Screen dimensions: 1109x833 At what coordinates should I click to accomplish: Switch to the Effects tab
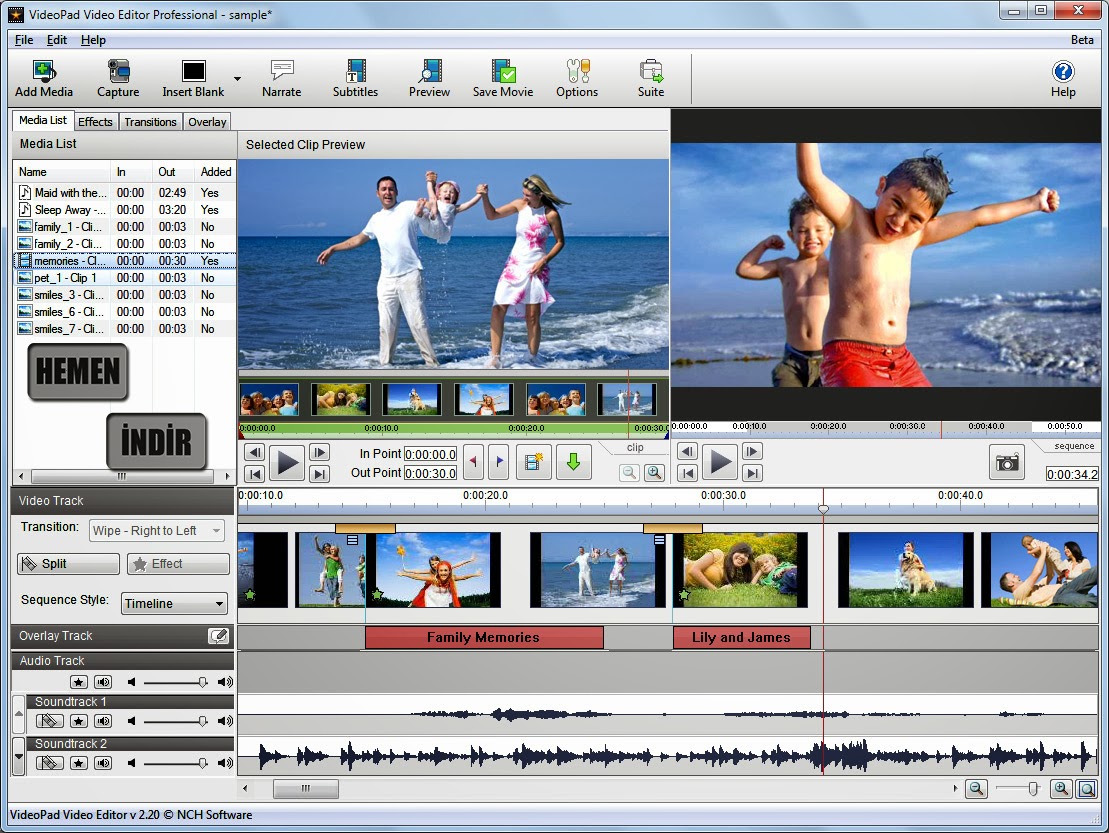coord(96,121)
